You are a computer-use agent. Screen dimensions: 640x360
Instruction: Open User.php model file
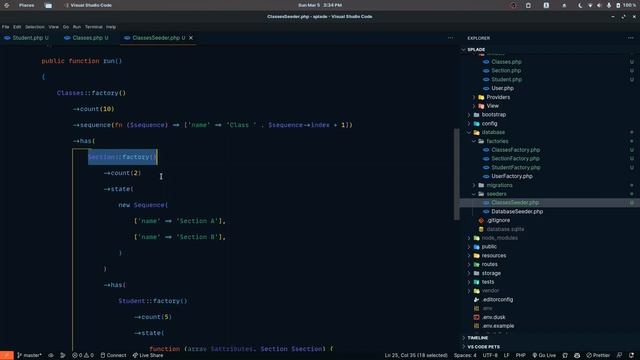click(x=502, y=88)
